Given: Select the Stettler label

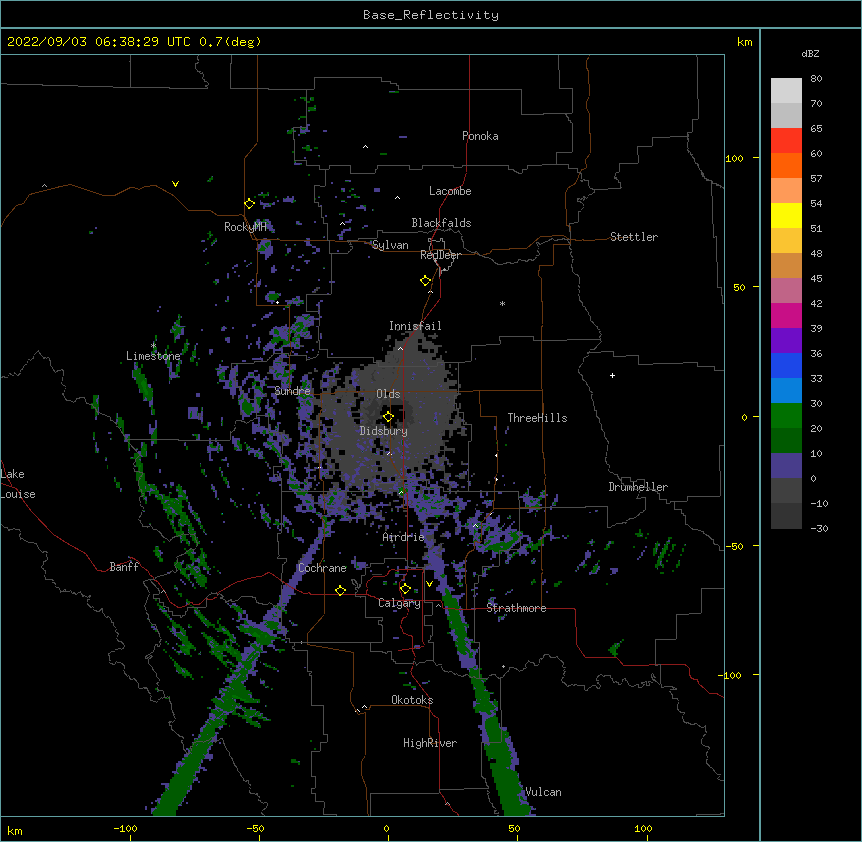Looking at the screenshot, I should (634, 237).
